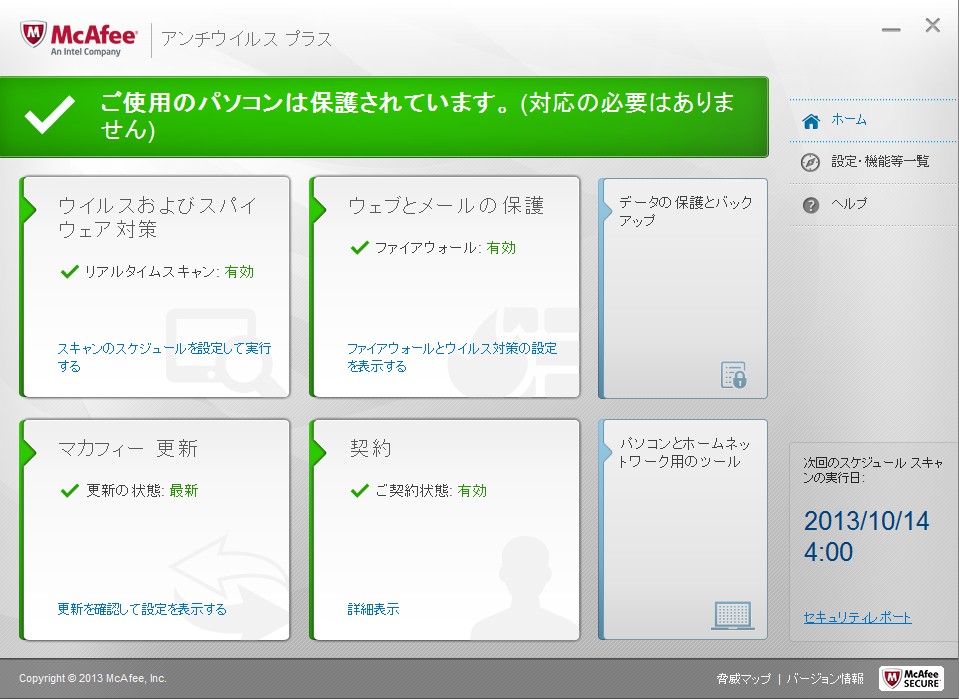Click パソコンとホームネットワーク用のツール panel title
The height and width of the screenshot is (699, 959).
[684, 453]
